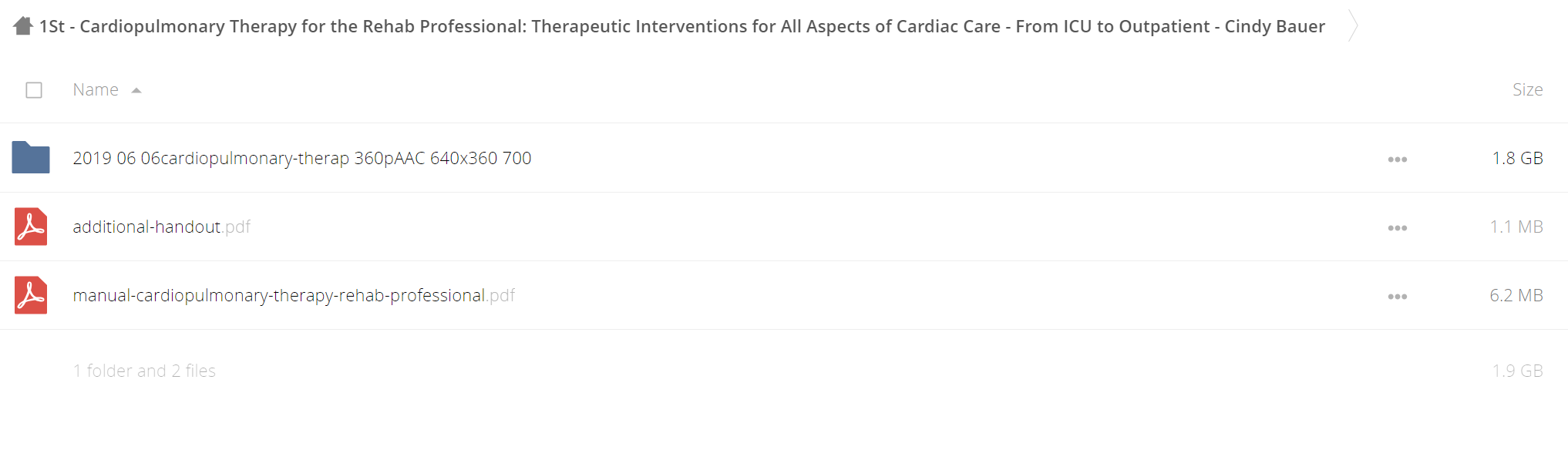Open additional-handout.pdf file

click(162, 227)
